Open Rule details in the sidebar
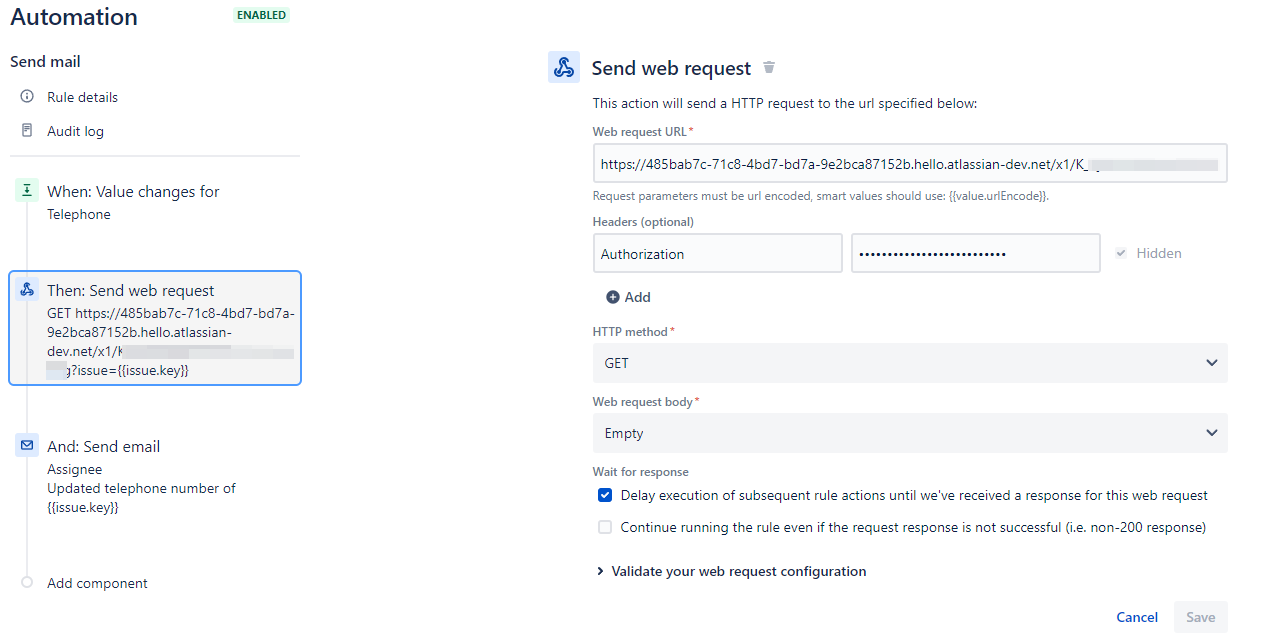This screenshot has height=643, width=1262. [82, 97]
